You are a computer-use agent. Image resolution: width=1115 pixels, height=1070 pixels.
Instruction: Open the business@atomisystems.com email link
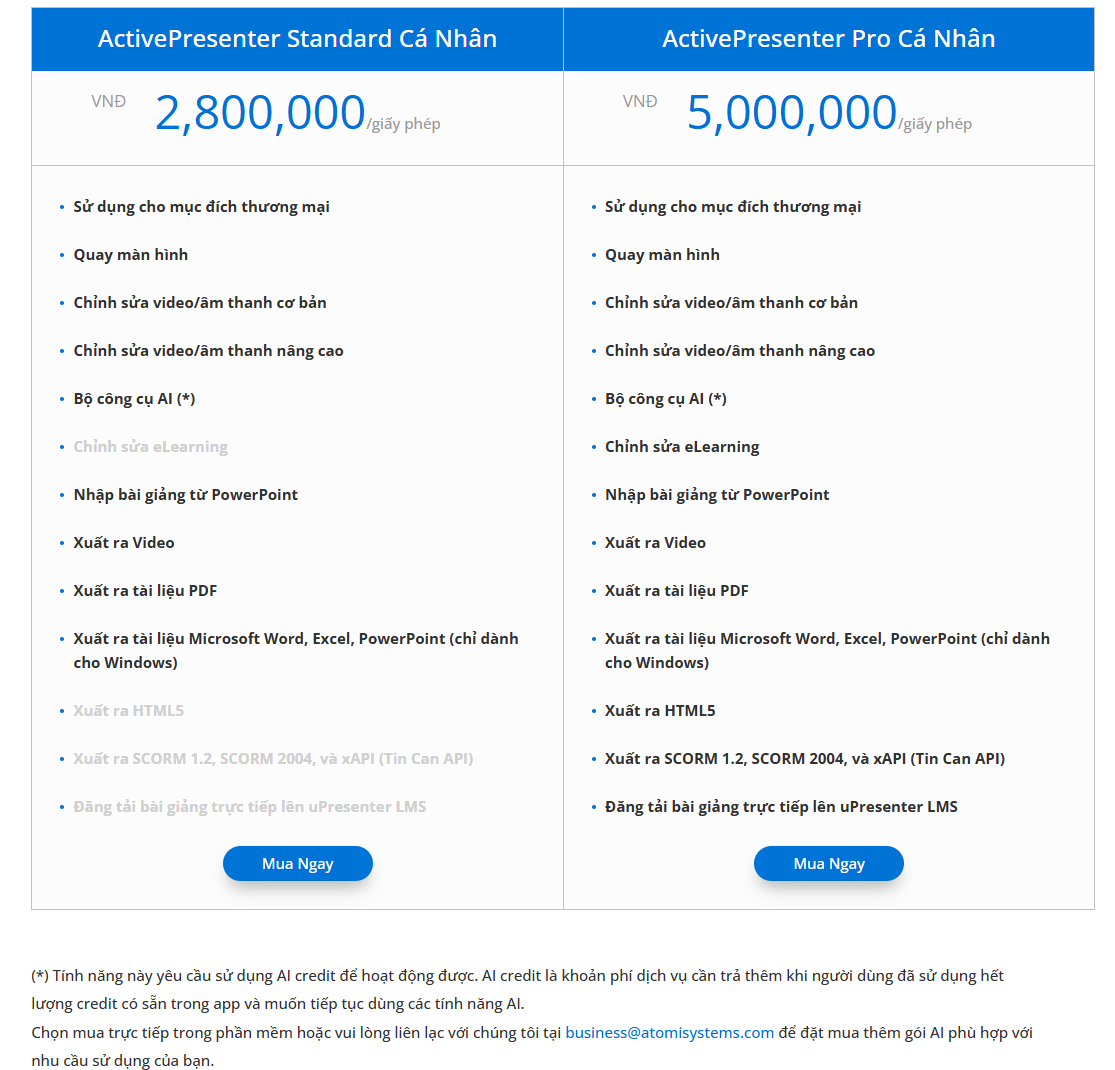(669, 1032)
